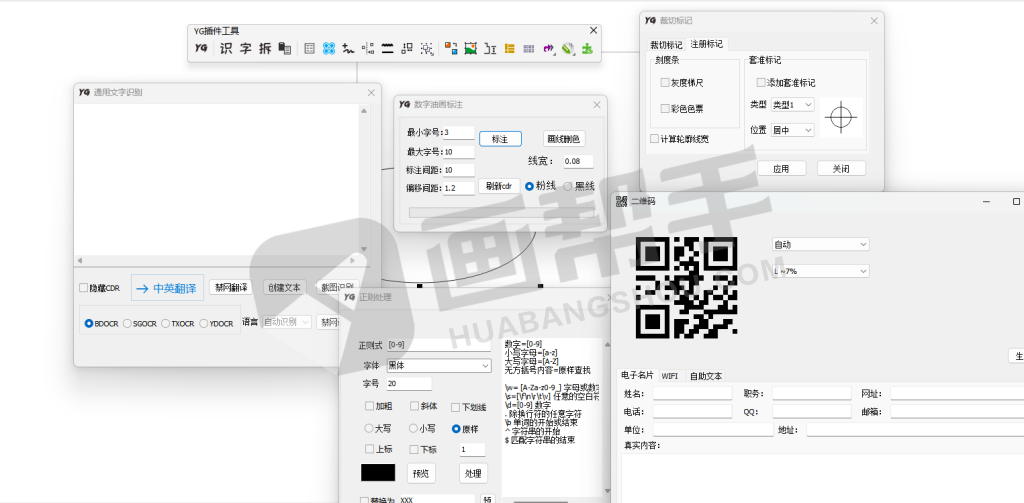Image resolution: width=1024 pixels, height=503 pixels.
Task: Click the 标注 button
Action: point(500,138)
